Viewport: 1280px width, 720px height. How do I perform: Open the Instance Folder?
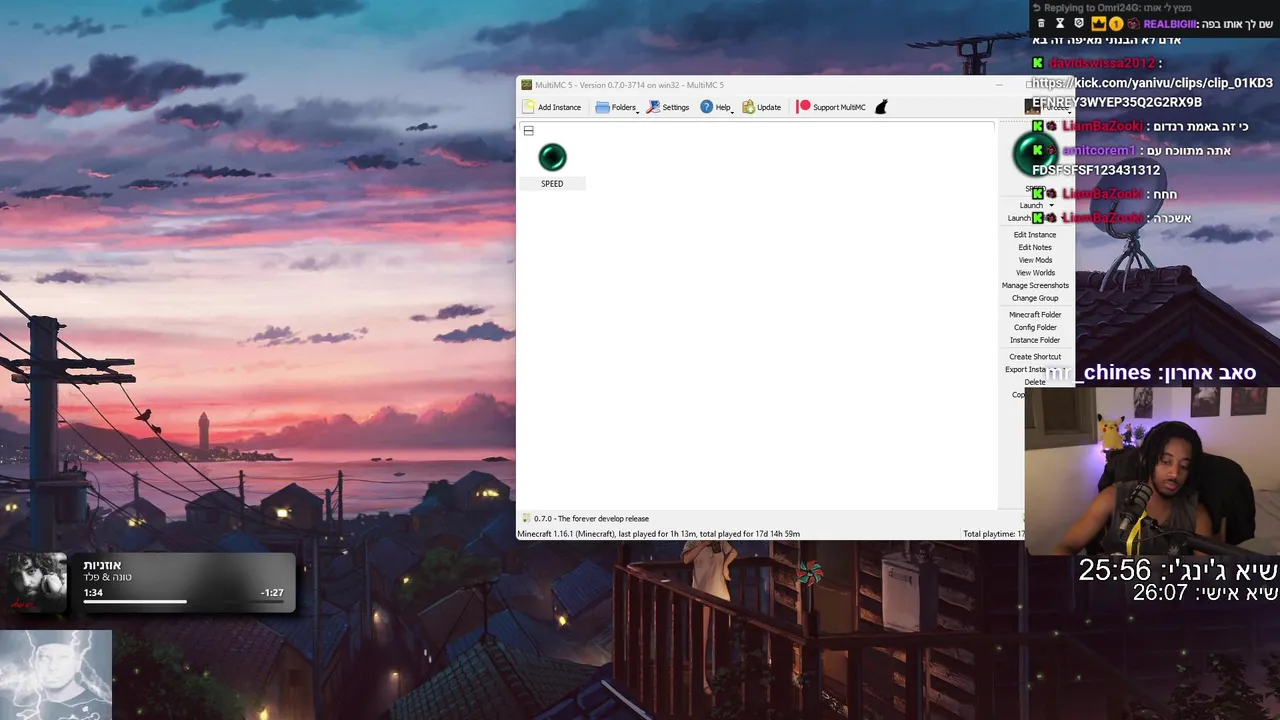[x=1035, y=340]
